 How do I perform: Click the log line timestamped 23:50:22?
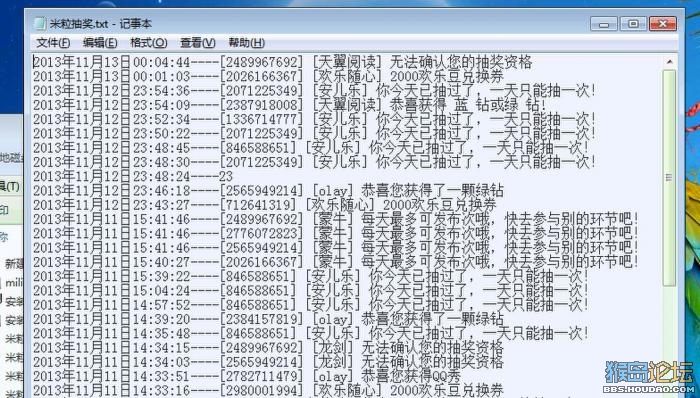coord(314,133)
